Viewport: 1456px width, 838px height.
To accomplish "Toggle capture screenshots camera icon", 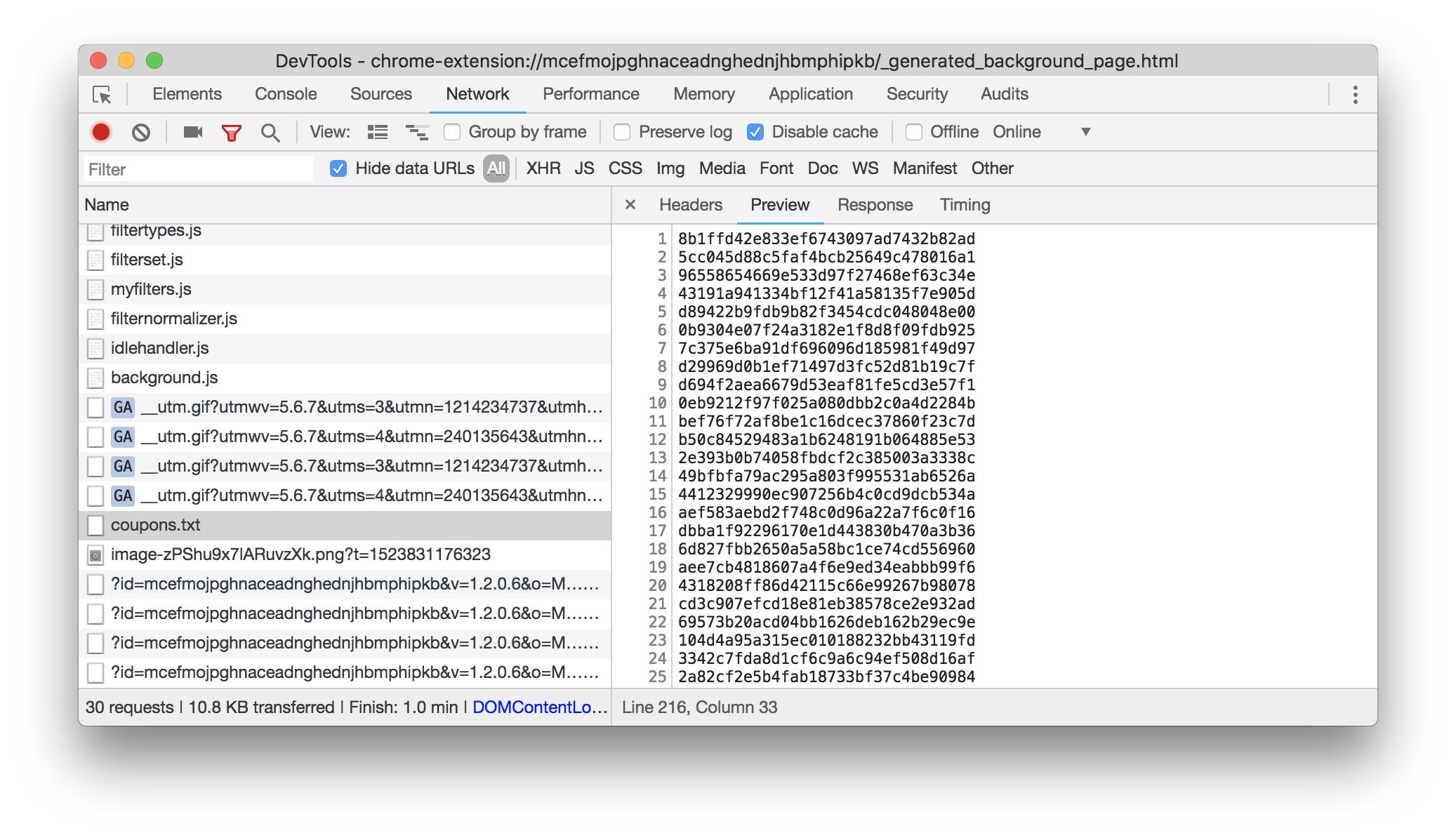I will [x=192, y=132].
